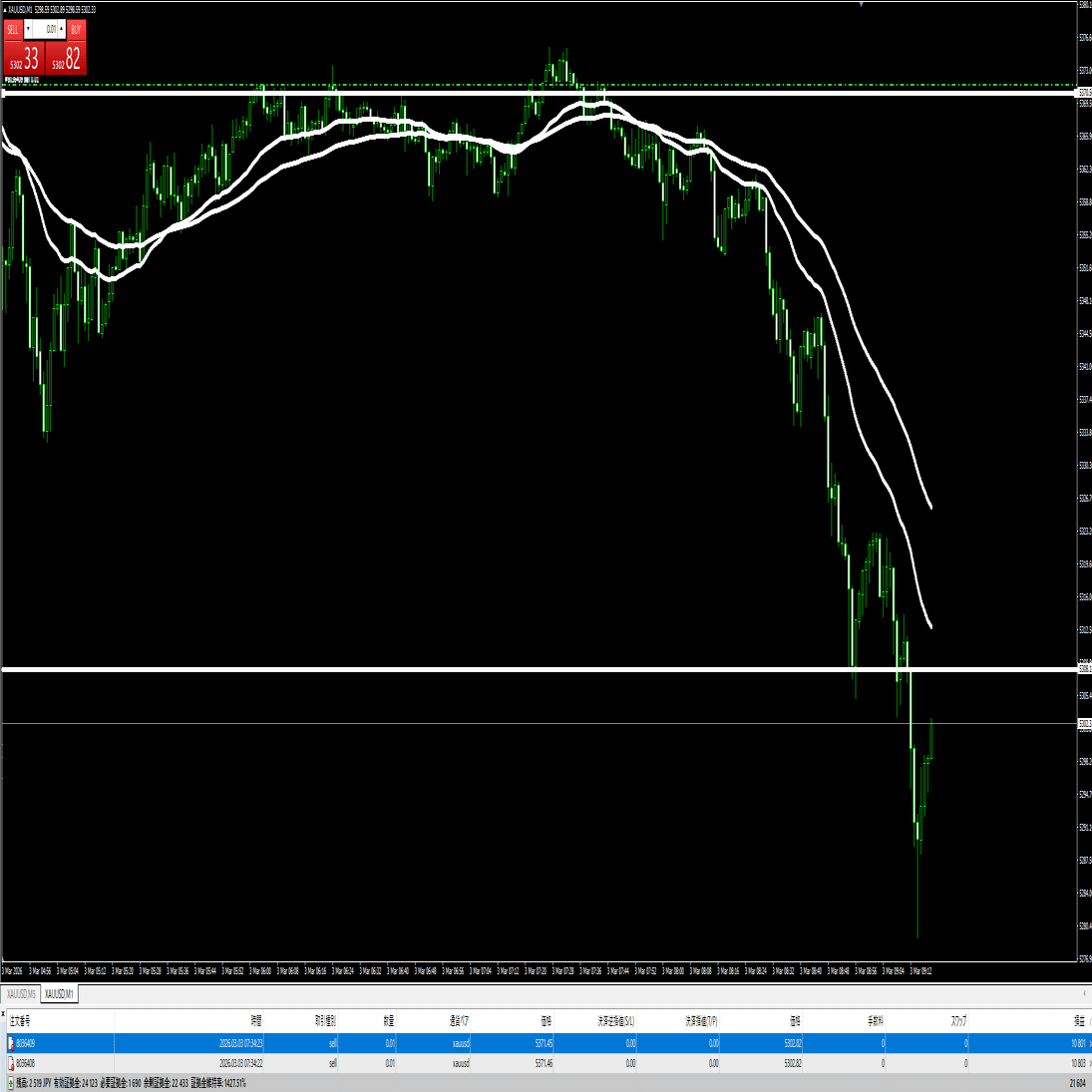Click the green dashed order level line

[x=540, y=85]
